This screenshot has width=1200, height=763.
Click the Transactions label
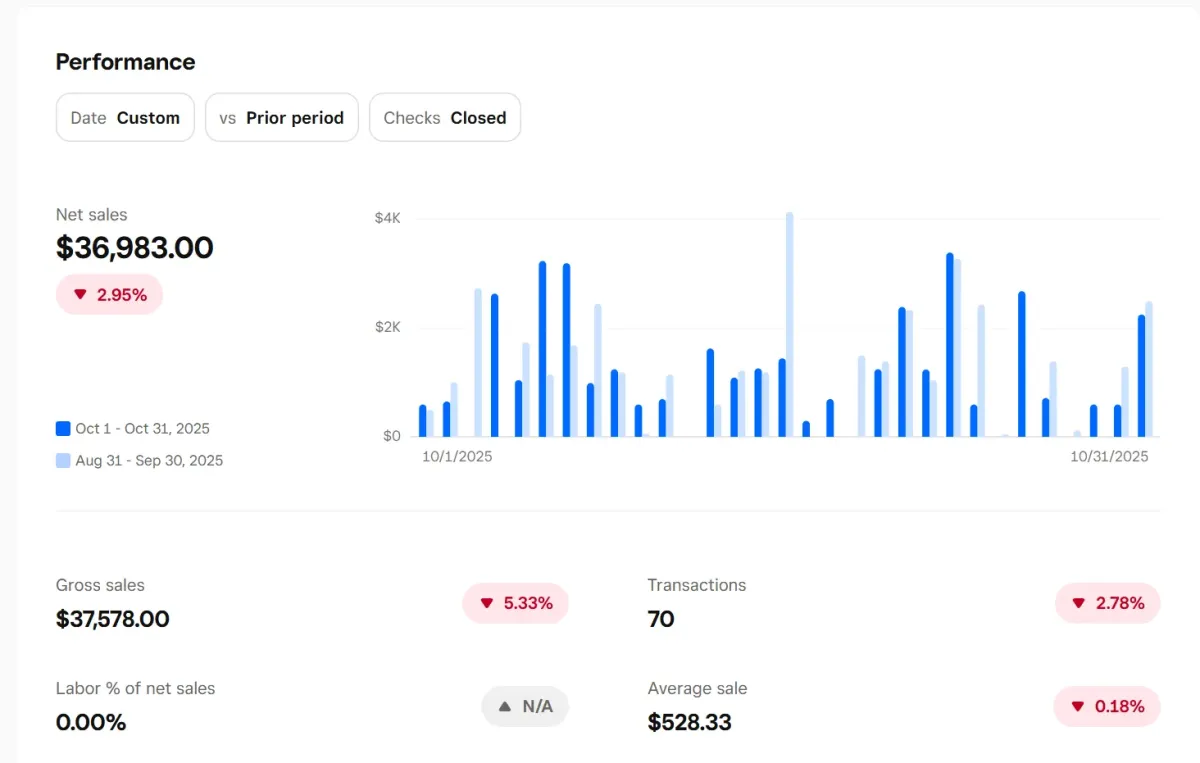697,585
